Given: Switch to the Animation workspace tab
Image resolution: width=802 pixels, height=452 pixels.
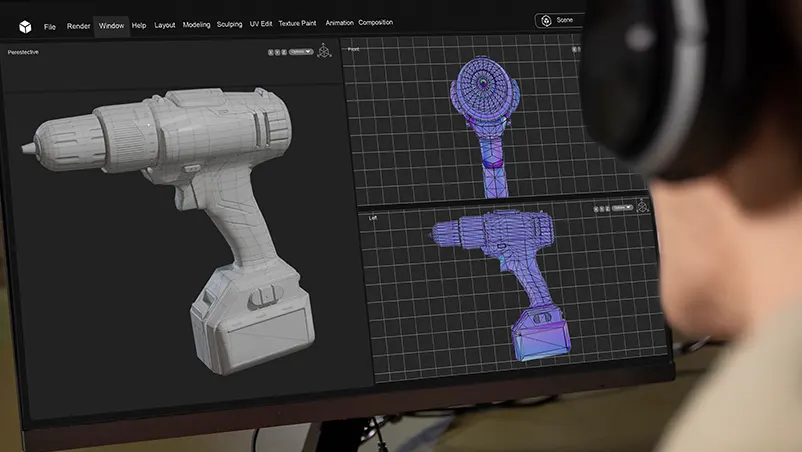Looking at the screenshot, I should (x=339, y=22).
